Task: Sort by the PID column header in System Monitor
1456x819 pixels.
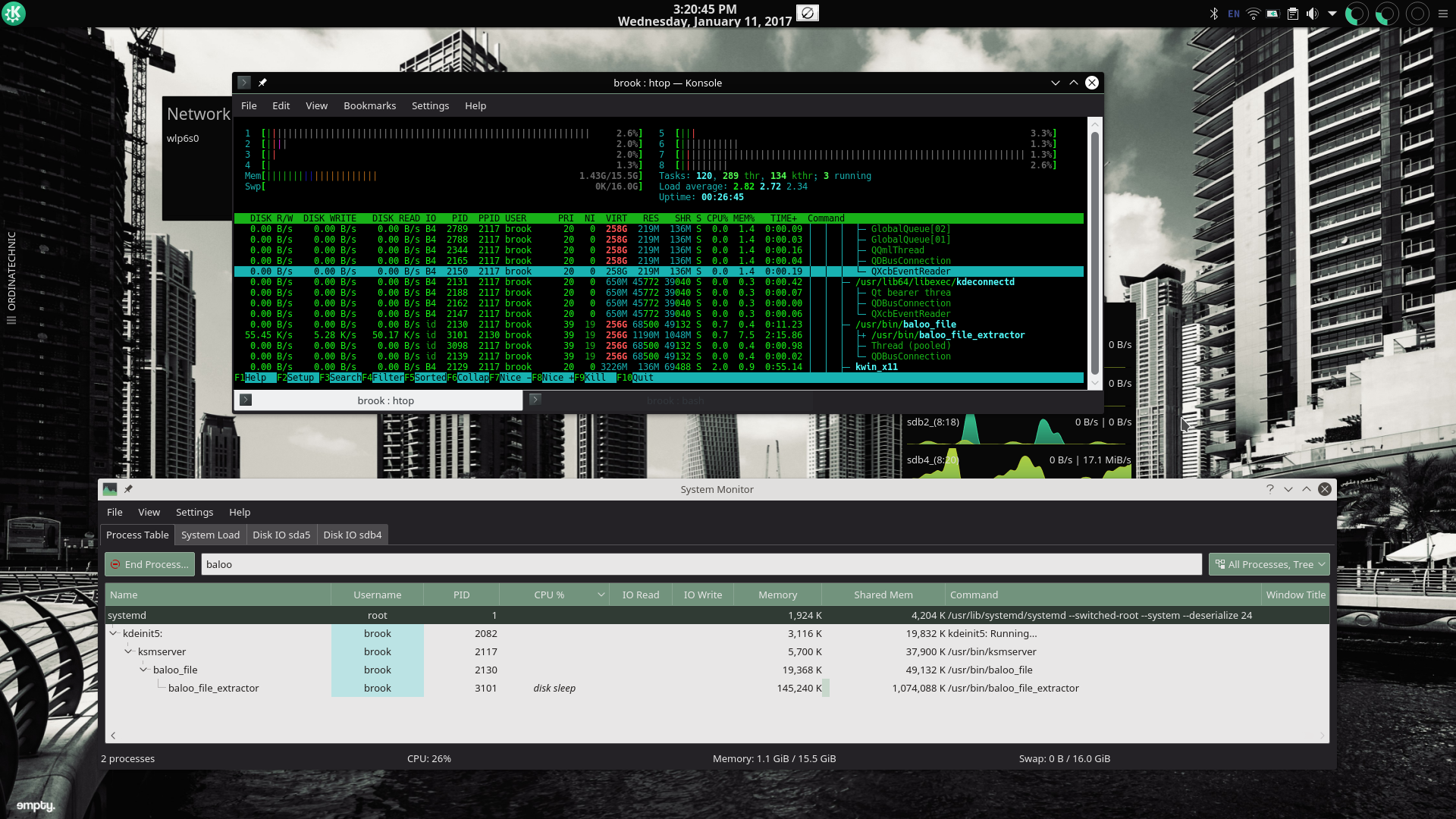Action: [461, 595]
